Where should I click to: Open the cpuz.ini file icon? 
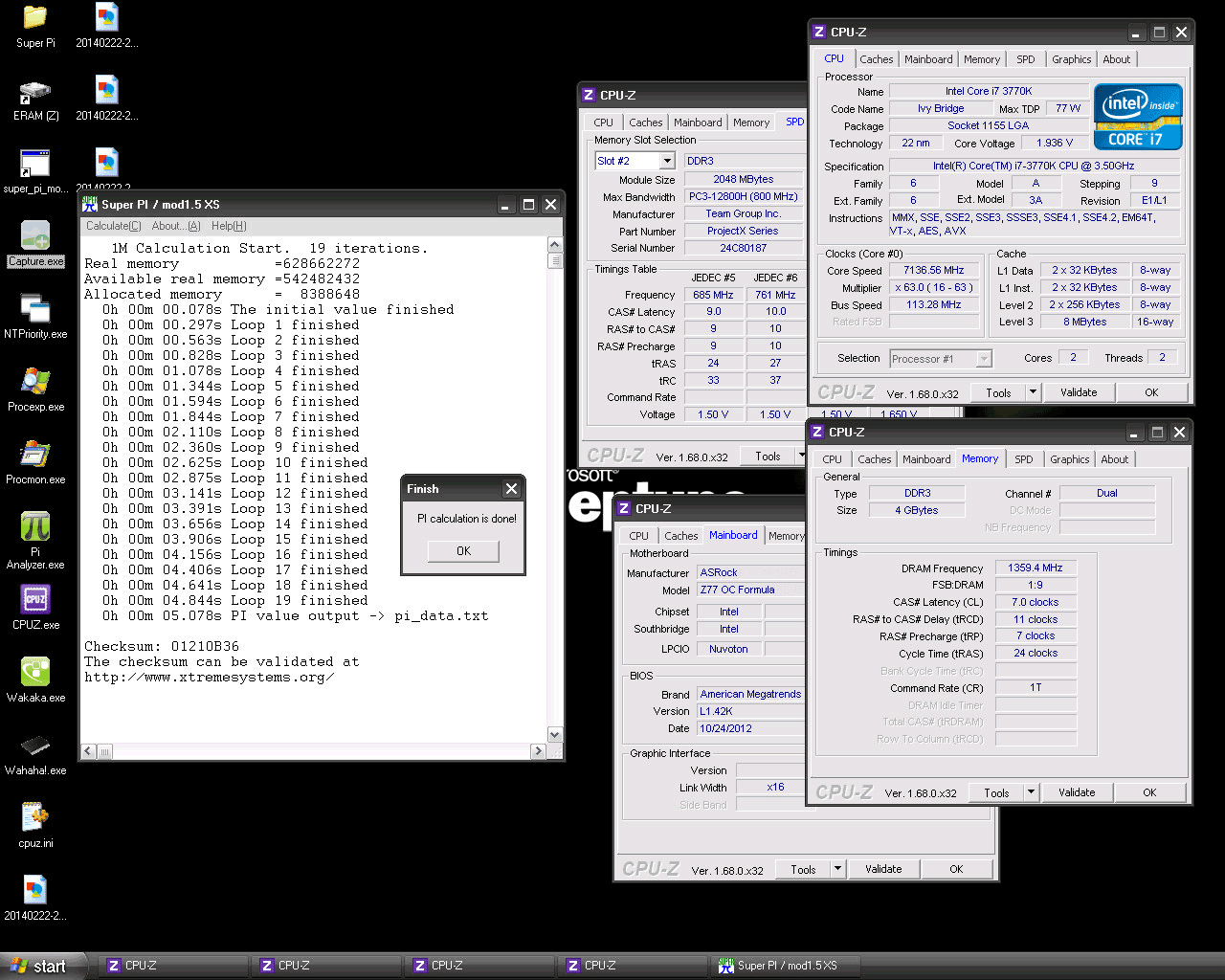pos(35,818)
